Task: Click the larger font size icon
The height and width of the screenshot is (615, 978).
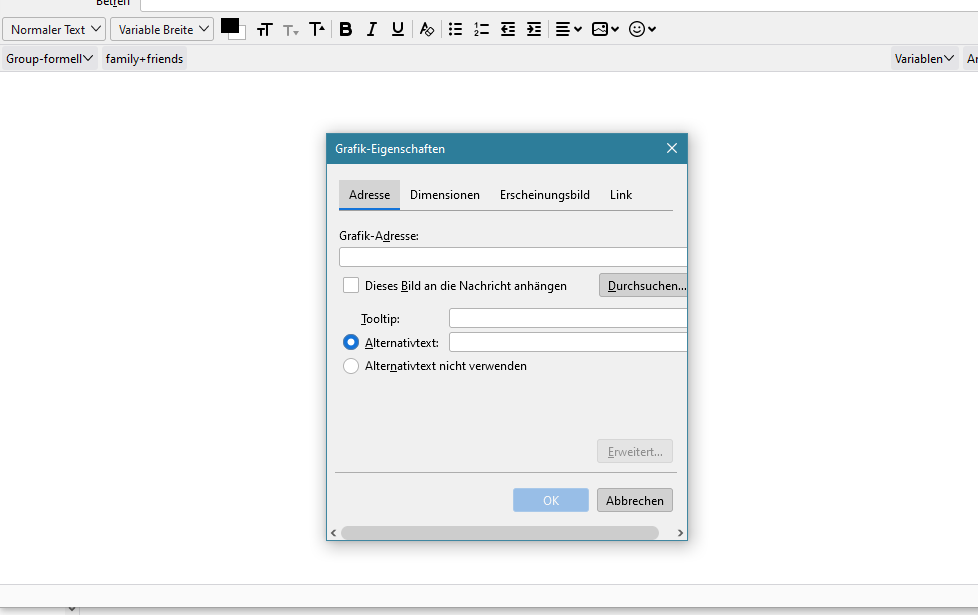Action: pos(317,29)
